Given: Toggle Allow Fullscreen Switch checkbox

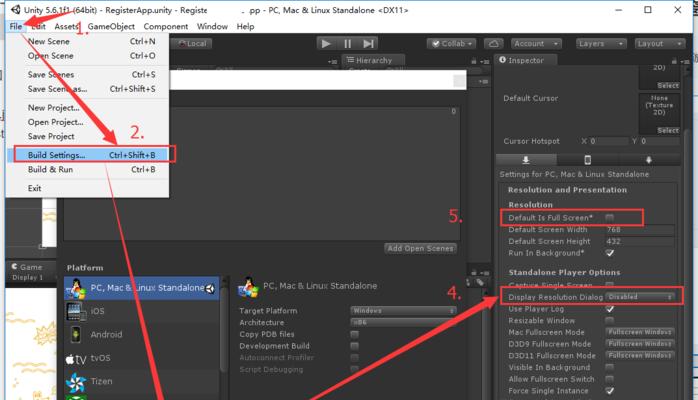Looking at the screenshot, I should [609, 379].
